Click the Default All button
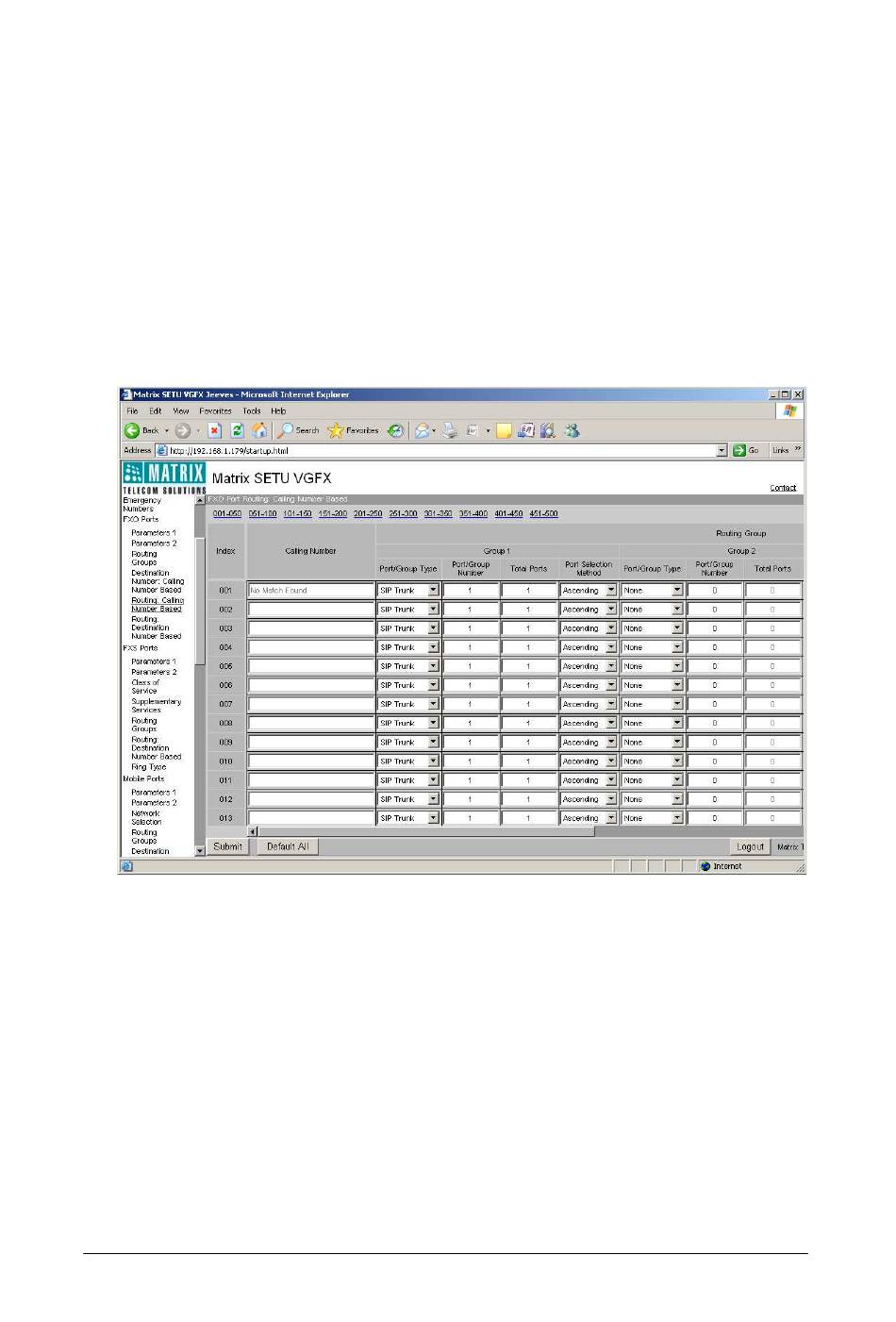This screenshot has width=896, height=1322. pyautogui.click(x=288, y=847)
